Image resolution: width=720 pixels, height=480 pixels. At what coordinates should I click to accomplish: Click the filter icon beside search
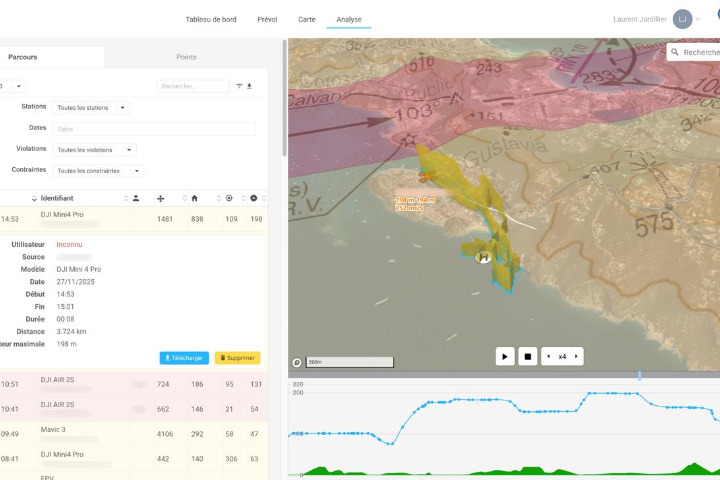click(x=239, y=86)
